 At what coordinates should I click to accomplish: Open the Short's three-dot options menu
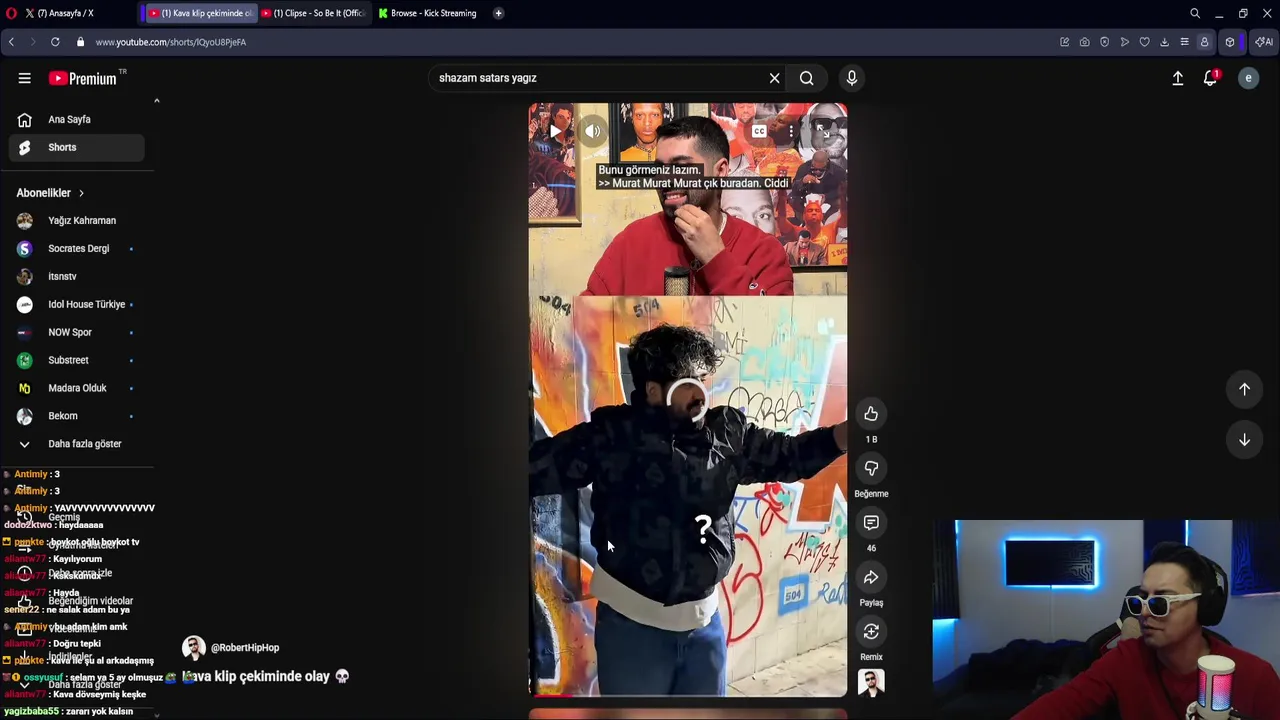(x=791, y=131)
